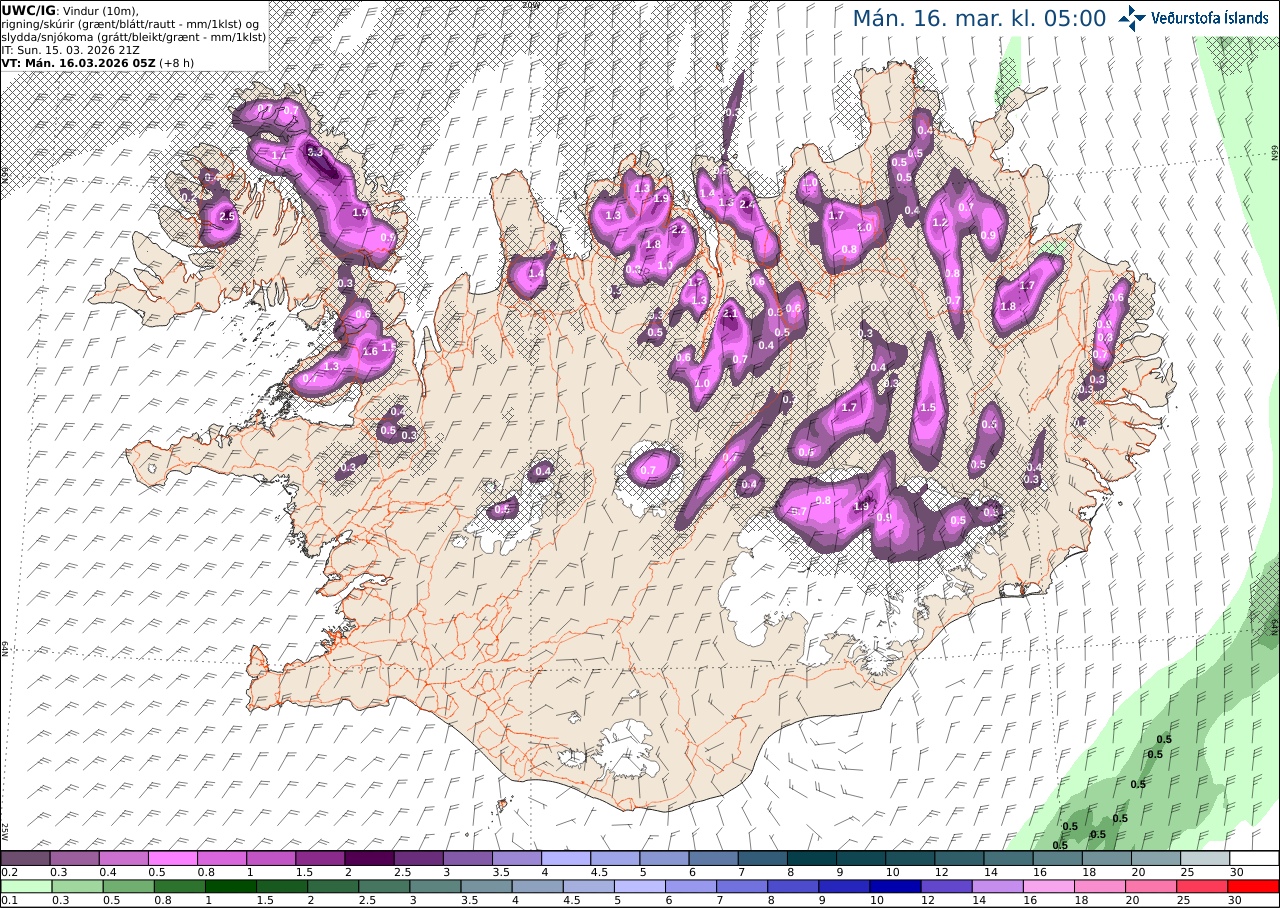Viewport: 1280px width, 908px height.
Task: Pick rain scale dark blue swatch at 10
Action: coord(896,886)
